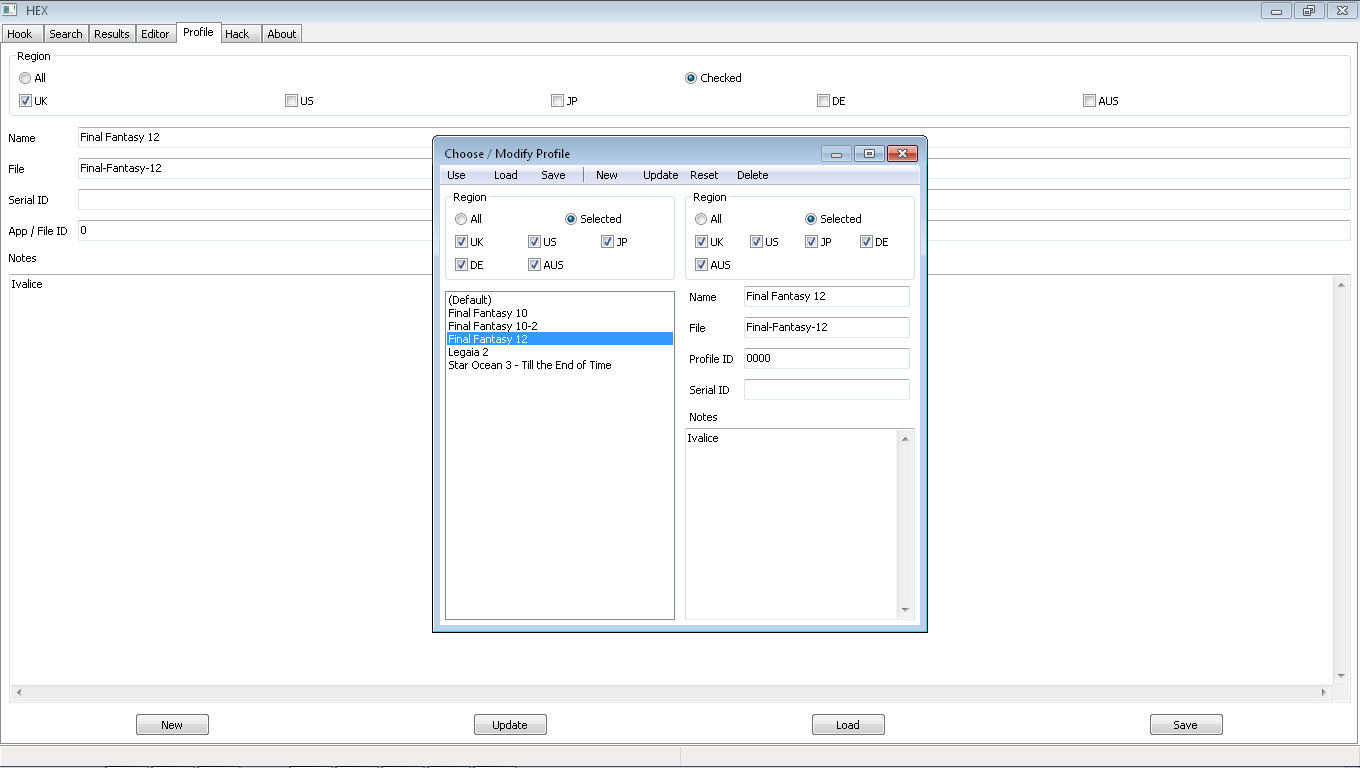Uncheck the AUS checkbox in the left dialog Region group
The width and height of the screenshot is (1360, 768).
535,264
